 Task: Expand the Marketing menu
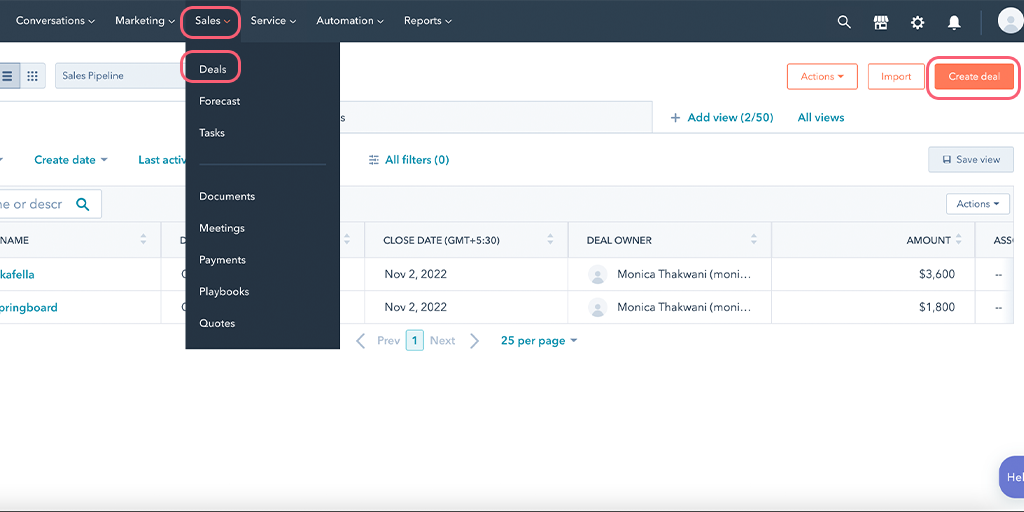[x=145, y=21]
